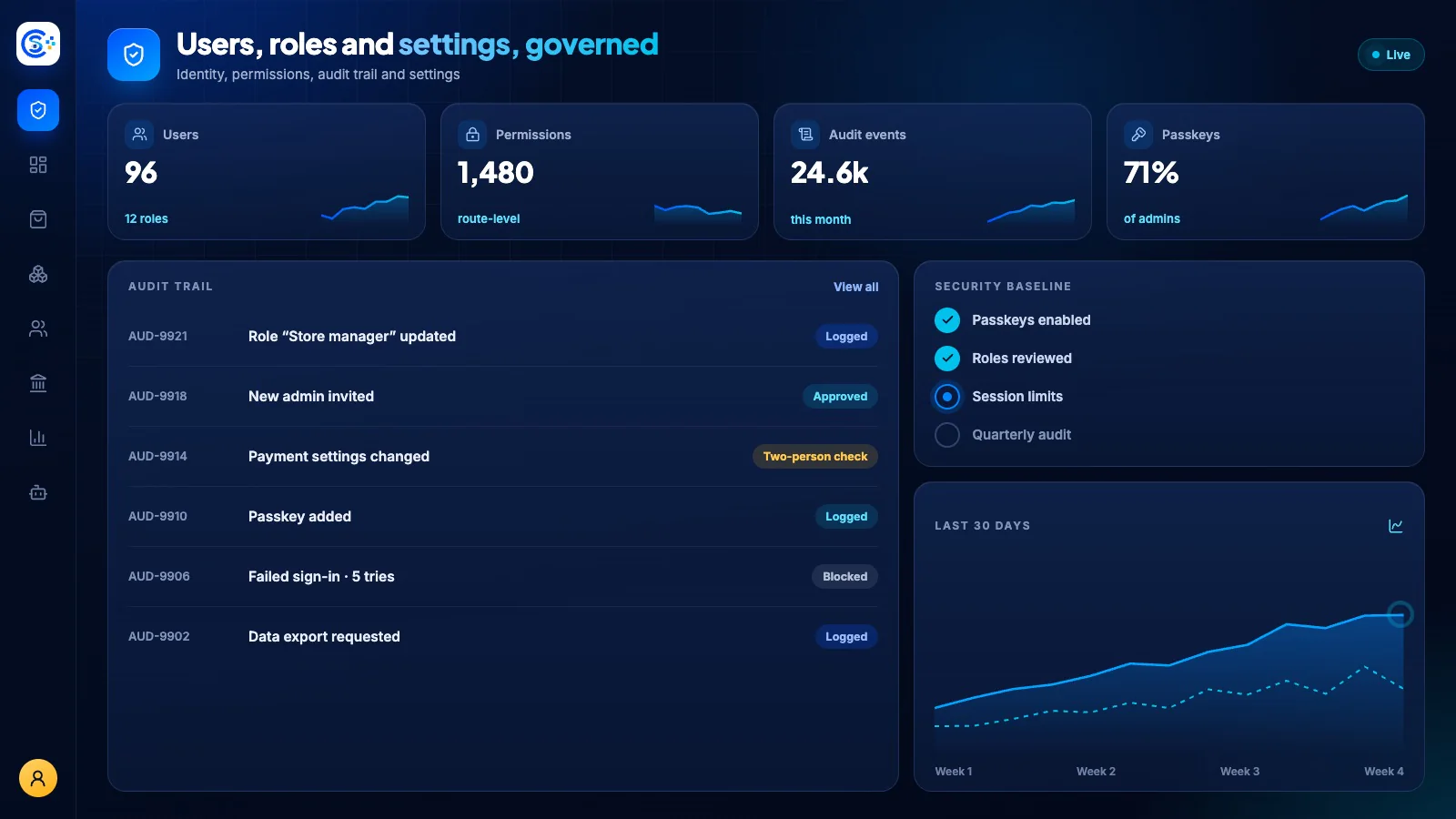This screenshot has width=1456, height=819.
Task: Click the chart icon in Last 30 Days
Action: [1396, 526]
